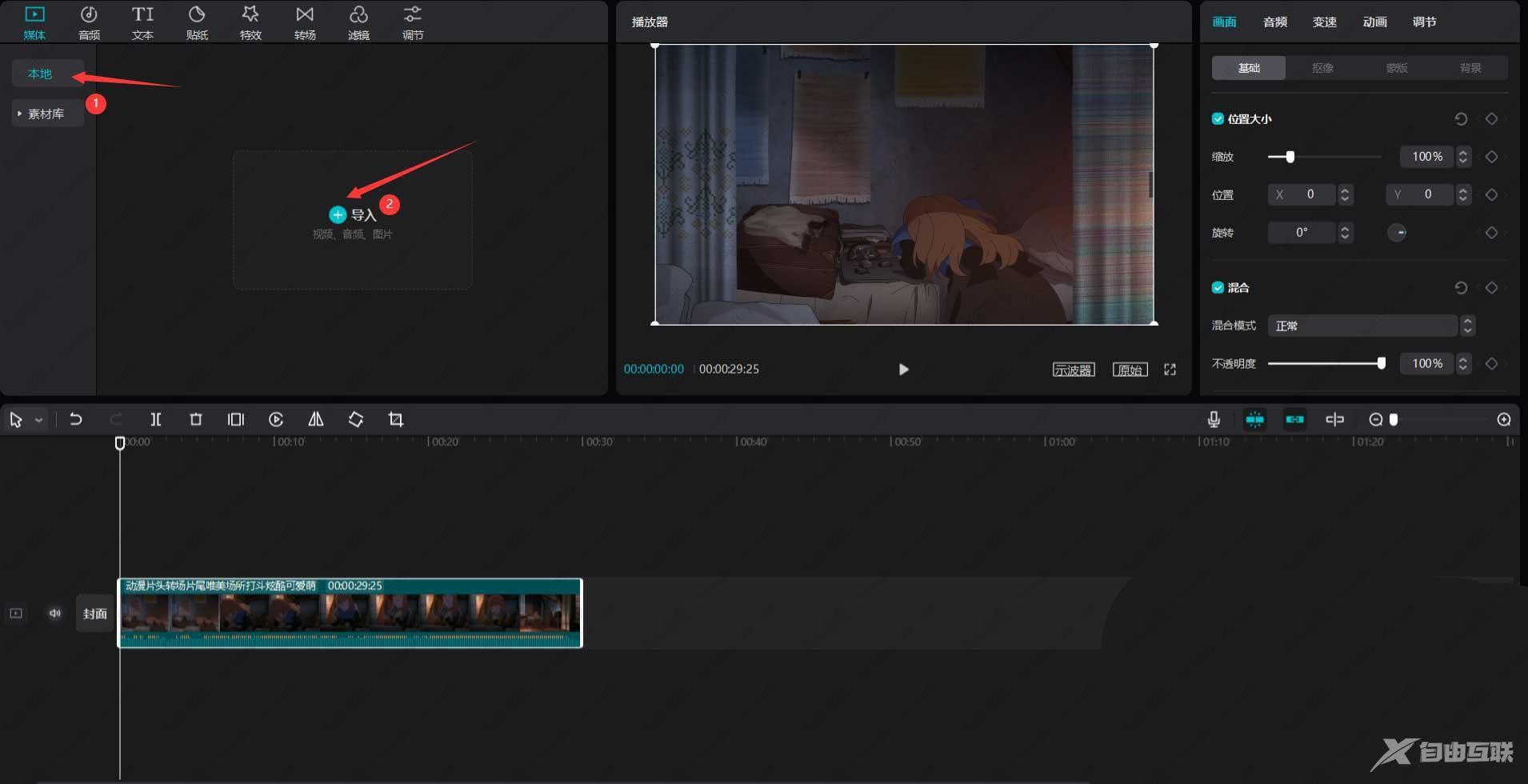Split the clip at the playhead
The width and height of the screenshot is (1528, 784).
tap(156, 419)
